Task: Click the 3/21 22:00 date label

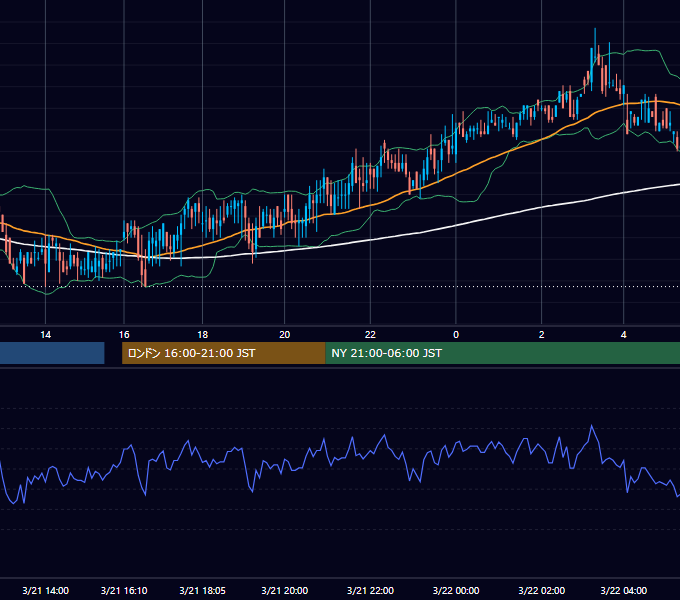Action: [x=370, y=590]
